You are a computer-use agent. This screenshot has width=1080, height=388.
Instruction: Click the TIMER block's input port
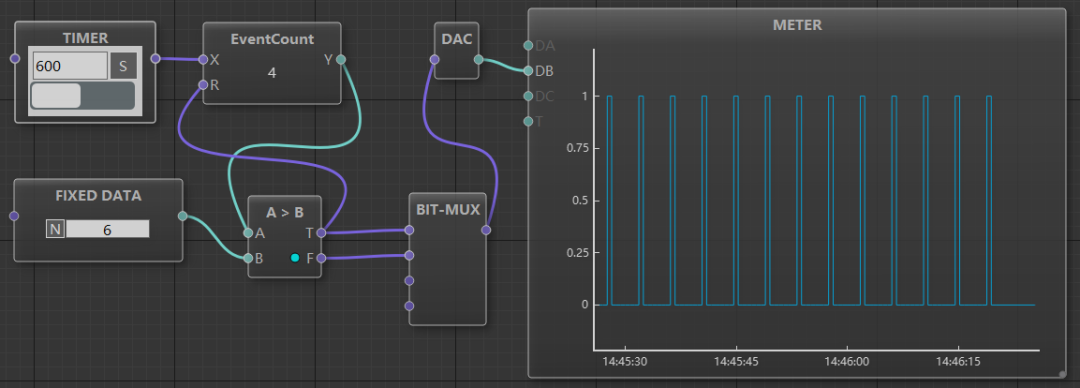[x=15, y=59]
